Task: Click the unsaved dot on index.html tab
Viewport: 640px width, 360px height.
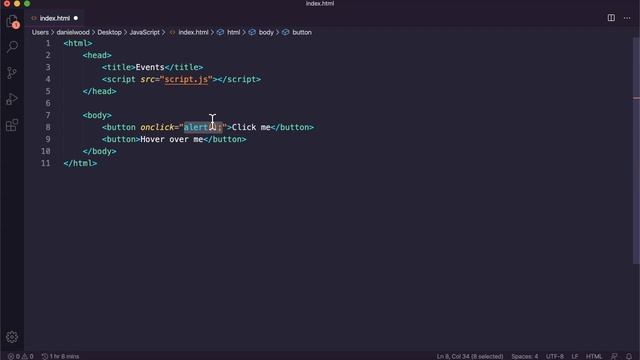Action: click(76, 18)
